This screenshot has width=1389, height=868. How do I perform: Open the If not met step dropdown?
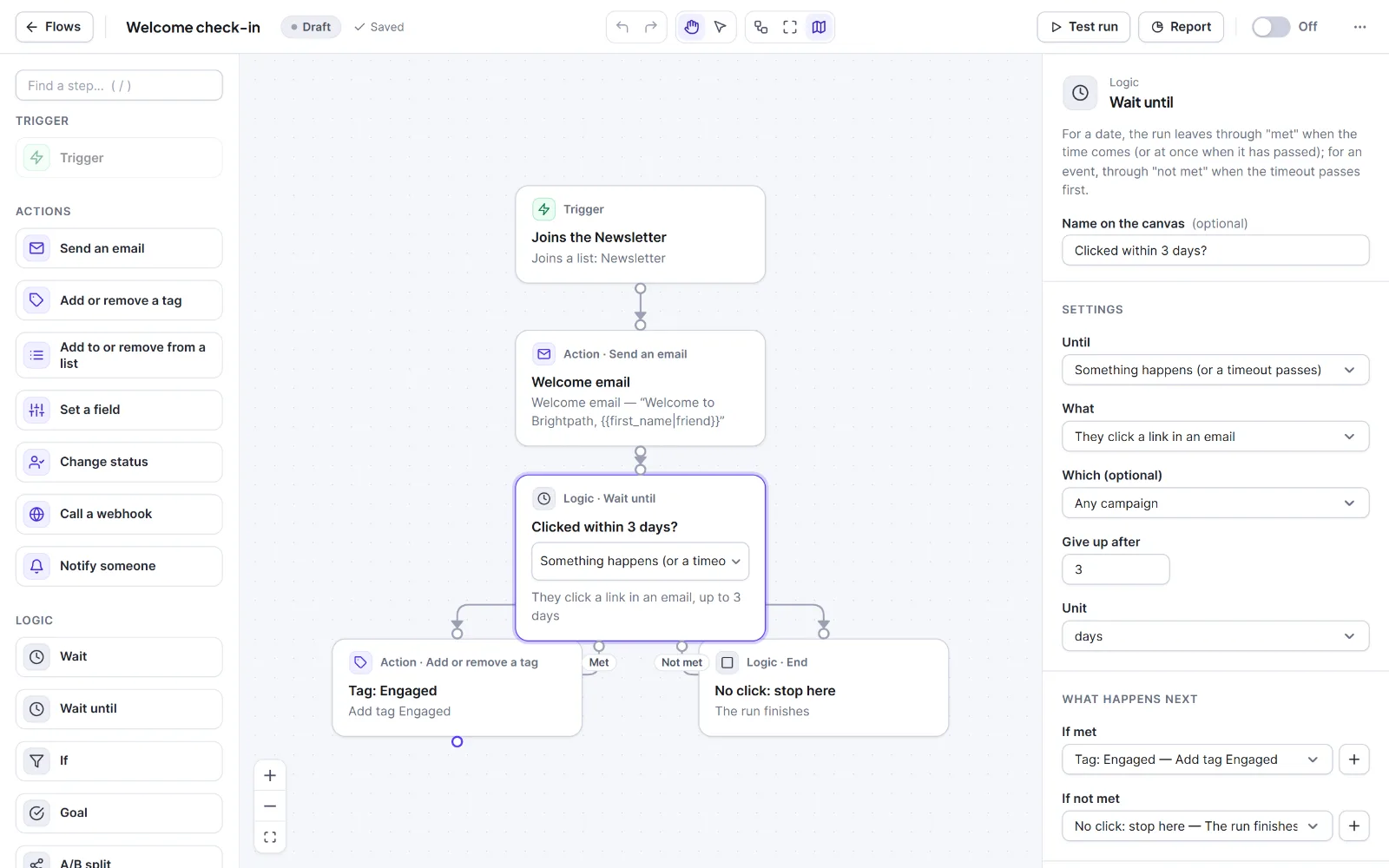[1197, 826]
